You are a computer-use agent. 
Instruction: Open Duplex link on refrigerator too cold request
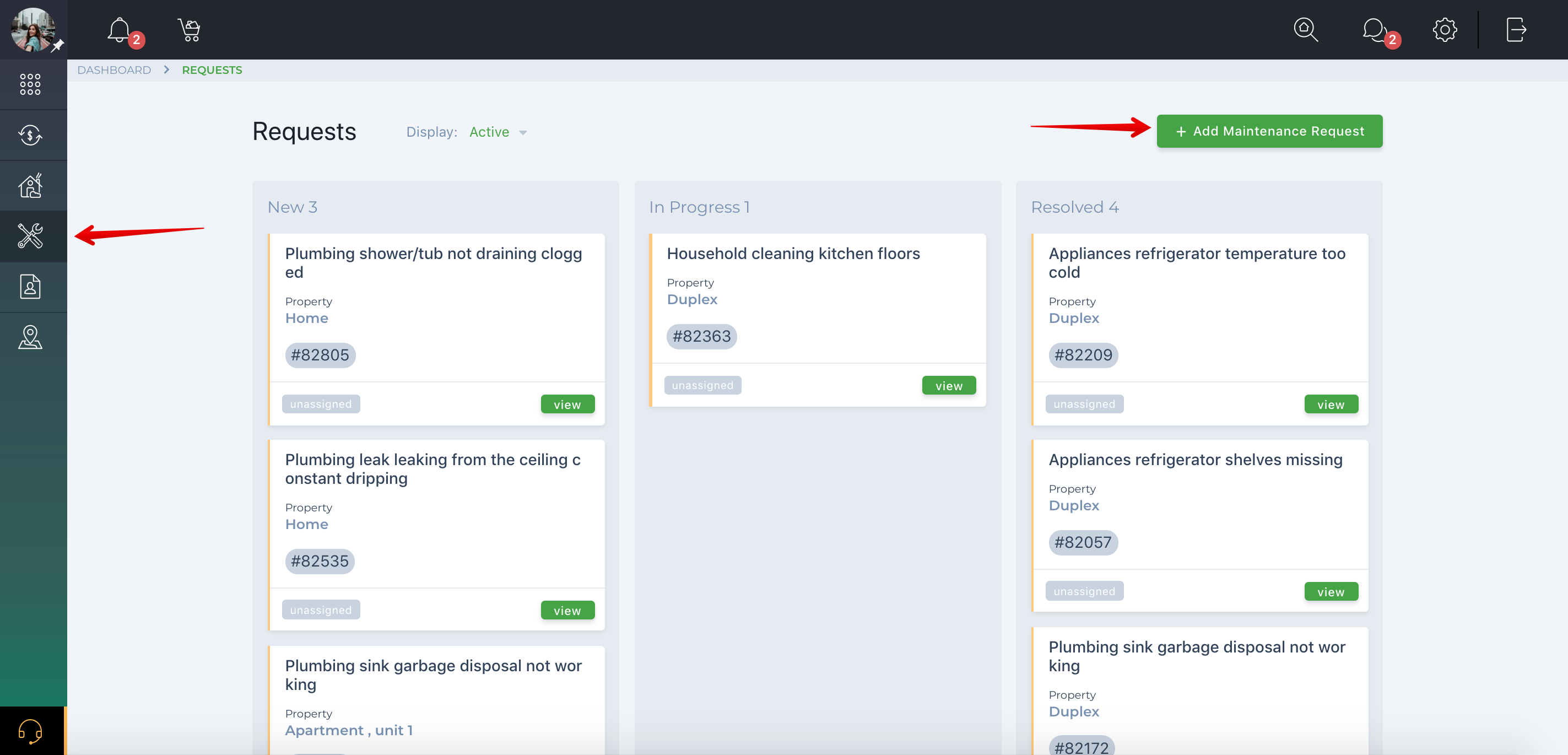tap(1073, 318)
